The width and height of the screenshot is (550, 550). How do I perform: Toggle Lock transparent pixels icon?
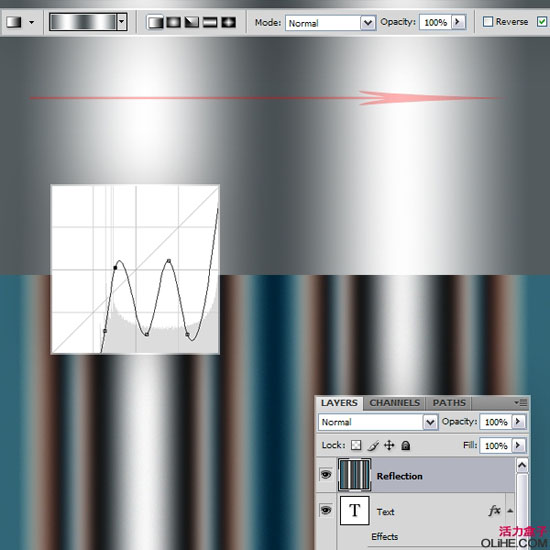pos(356,445)
